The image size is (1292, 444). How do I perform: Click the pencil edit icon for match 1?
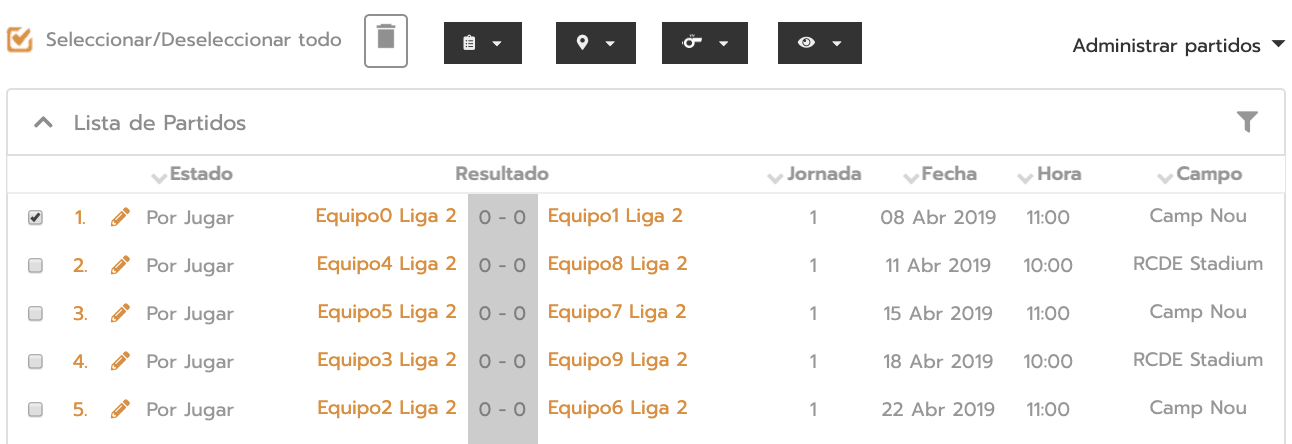click(120, 217)
